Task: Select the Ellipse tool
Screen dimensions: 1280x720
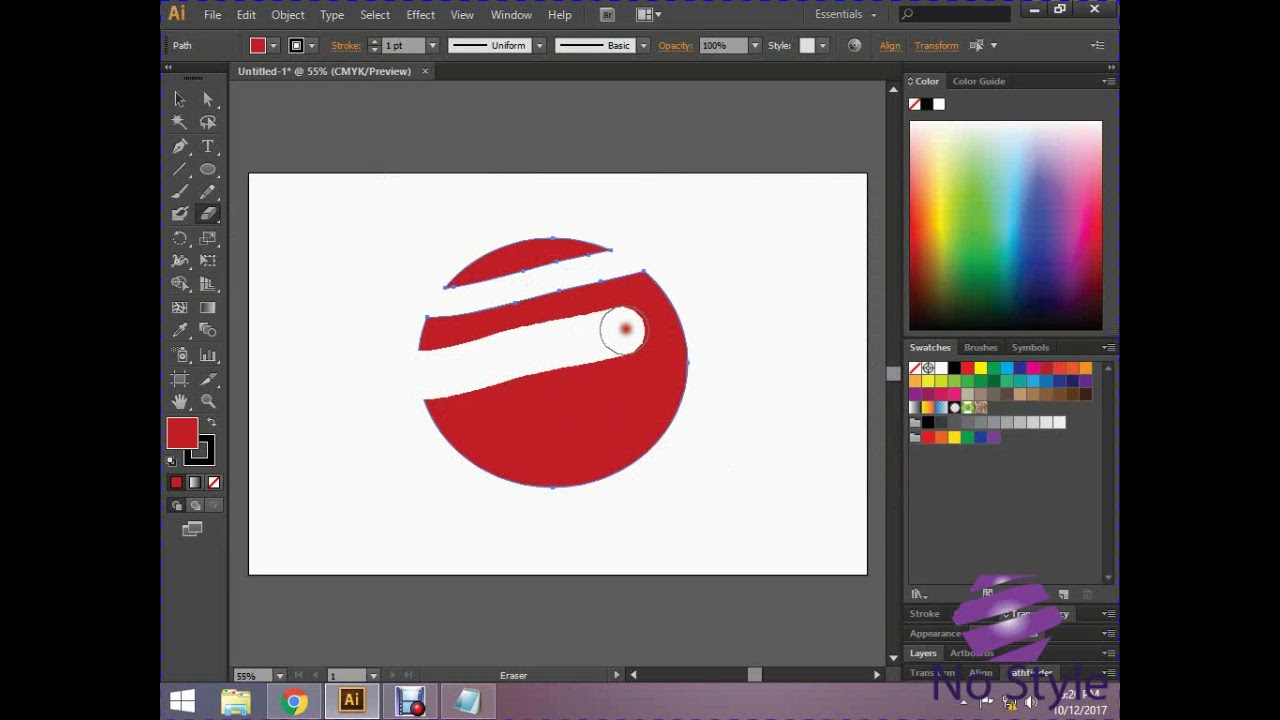Action: [208, 169]
